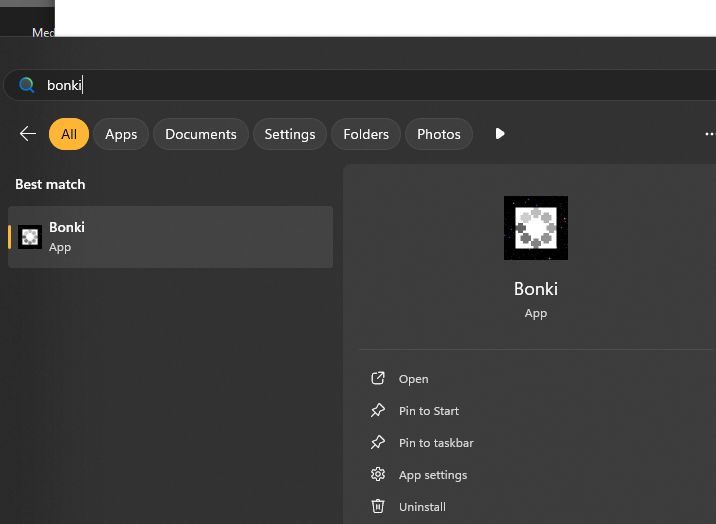The width and height of the screenshot is (716, 524).
Task: Show more filters with the play arrow
Action: [500, 134]
